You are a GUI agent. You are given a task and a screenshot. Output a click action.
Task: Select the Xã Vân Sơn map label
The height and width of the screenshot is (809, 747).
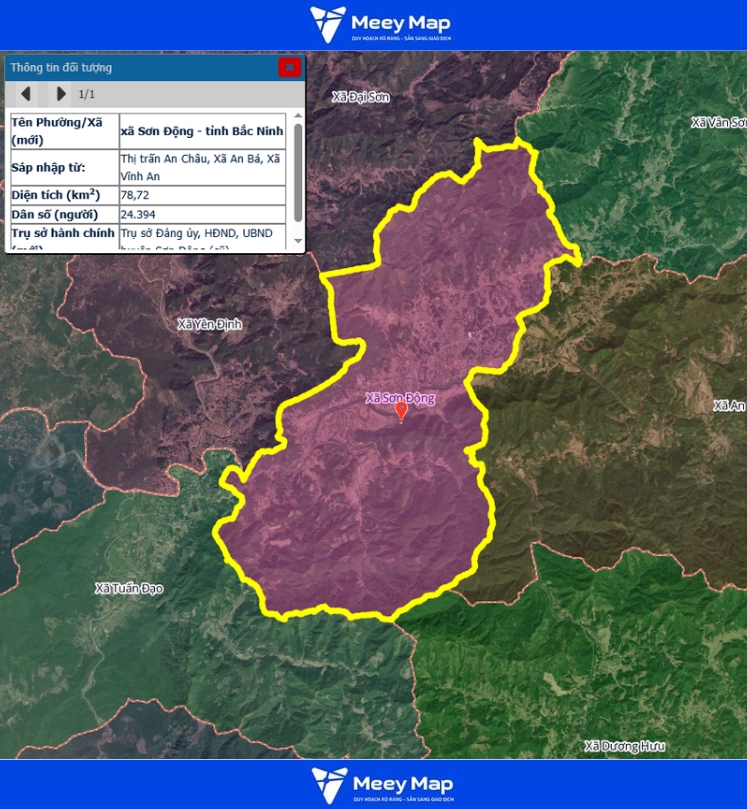point(718,122)
